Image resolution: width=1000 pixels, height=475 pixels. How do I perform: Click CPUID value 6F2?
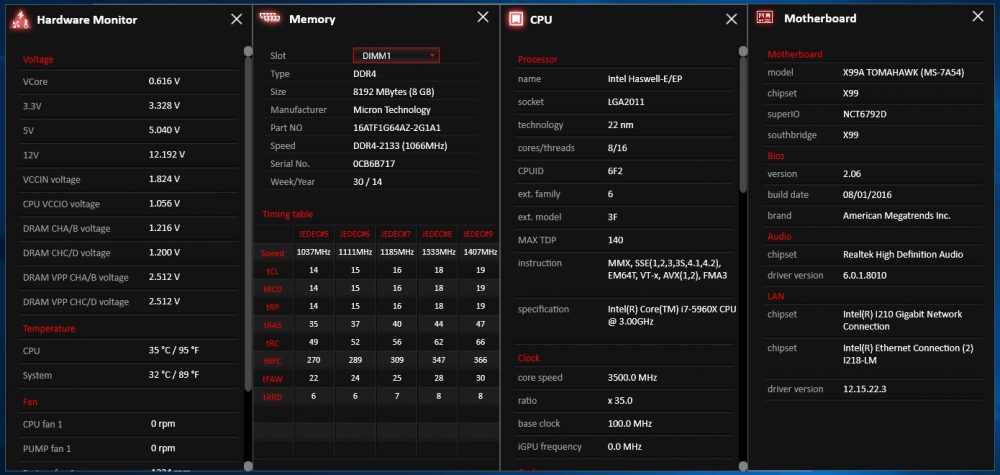pyautogui.click(x=615, y=171)
